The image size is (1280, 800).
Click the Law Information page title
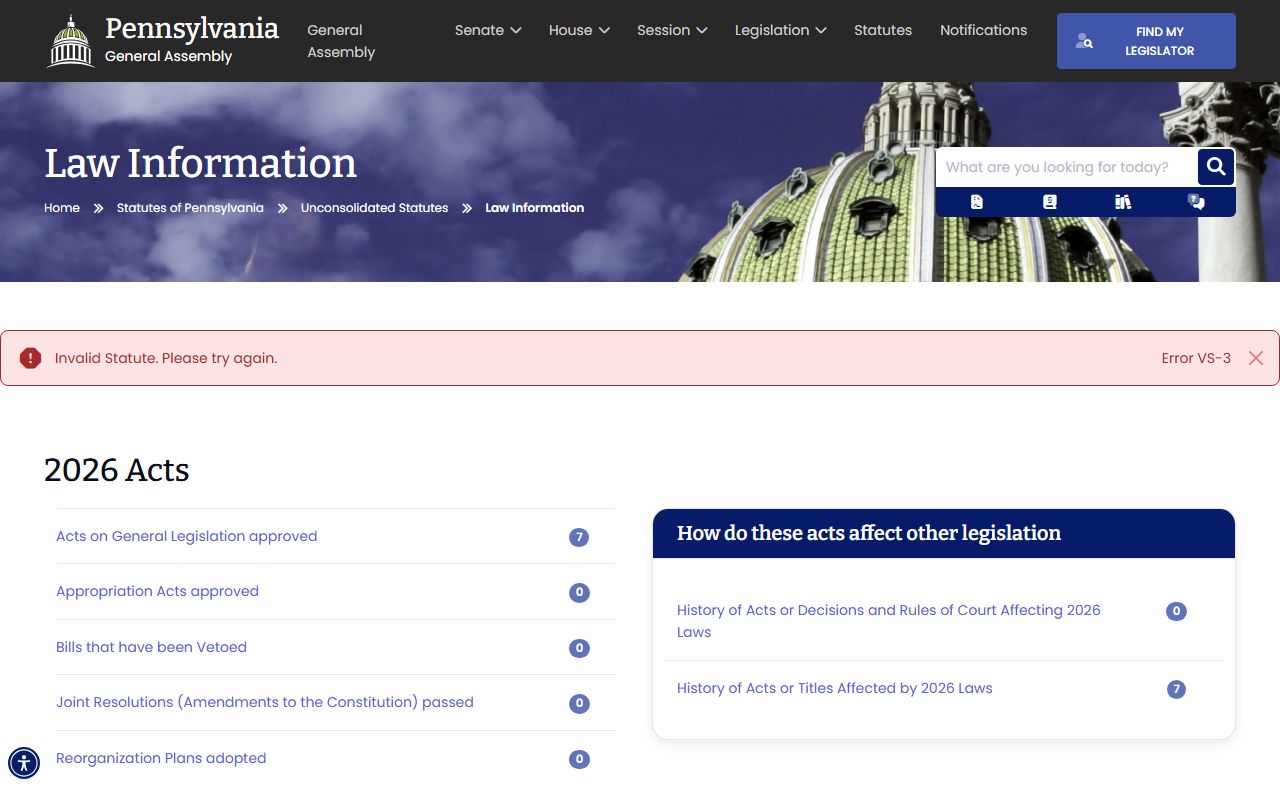[200, 163]
